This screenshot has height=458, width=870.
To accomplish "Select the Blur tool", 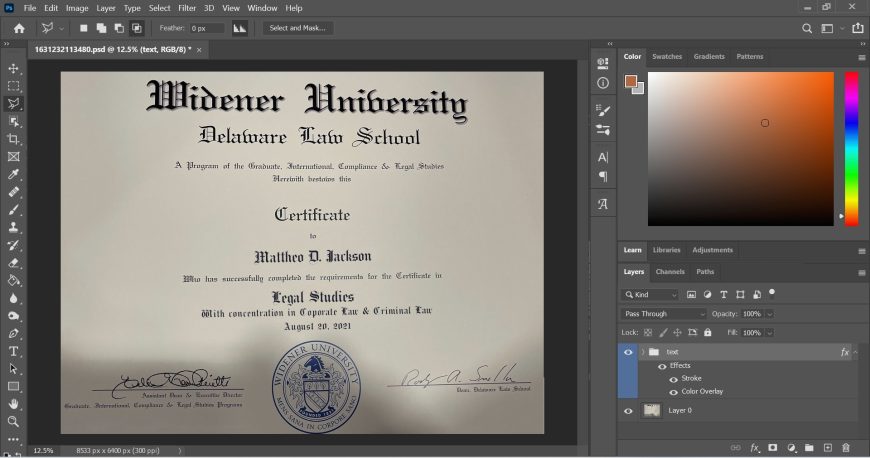I will [x=13, y=298].
